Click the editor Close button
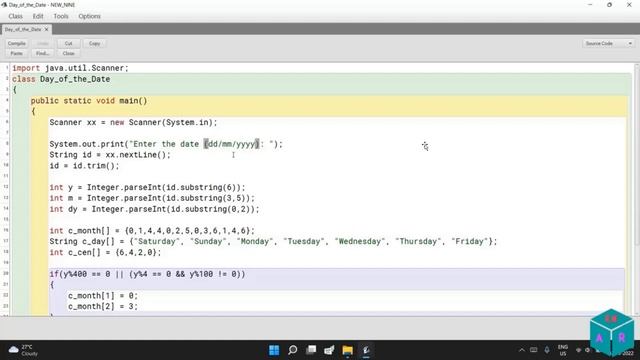This screenshot has width=640, height=360. click(x=69, y=53)
